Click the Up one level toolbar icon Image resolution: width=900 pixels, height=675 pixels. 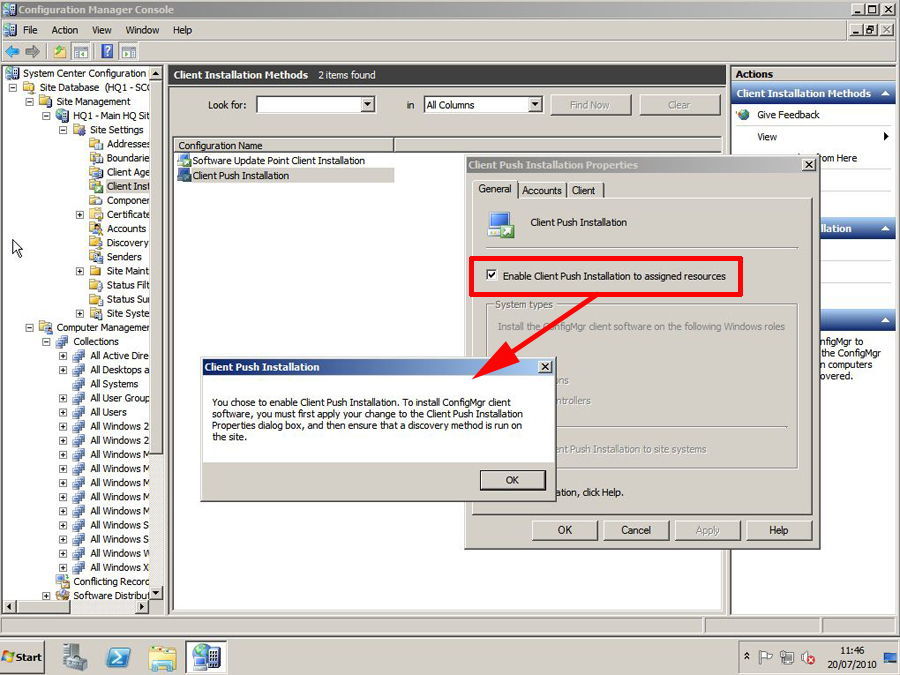pos(60,52)
